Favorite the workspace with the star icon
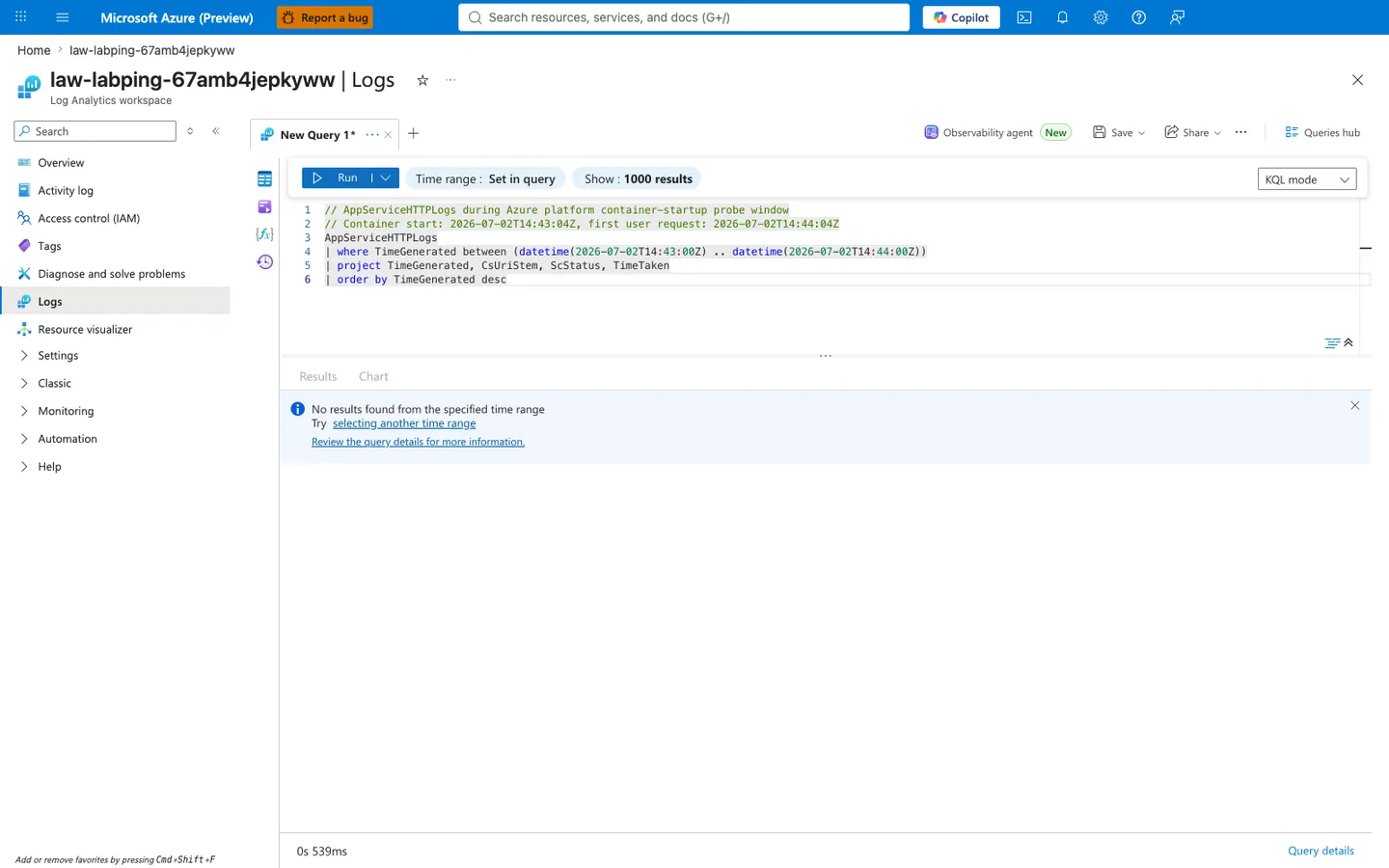This screenshot has height=868, width=1389. [x=422, y=80]
